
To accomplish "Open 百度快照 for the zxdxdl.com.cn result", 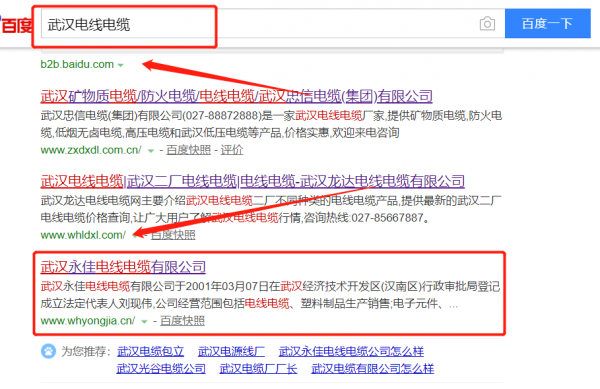I will 188,150.
